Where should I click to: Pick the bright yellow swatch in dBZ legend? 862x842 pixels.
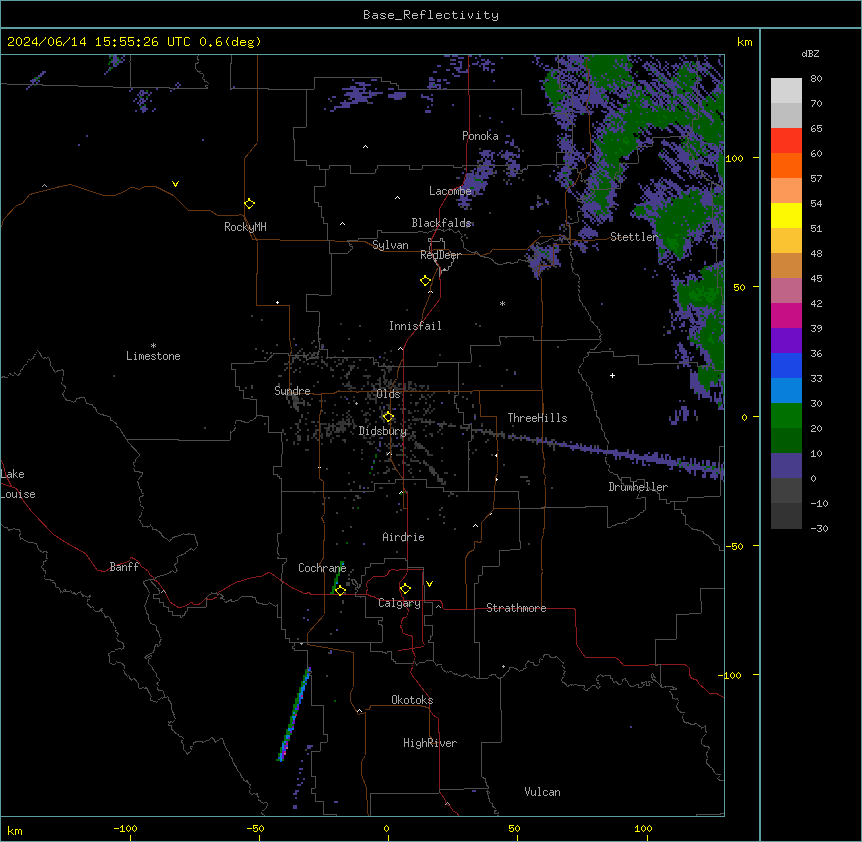pos(786,215)
